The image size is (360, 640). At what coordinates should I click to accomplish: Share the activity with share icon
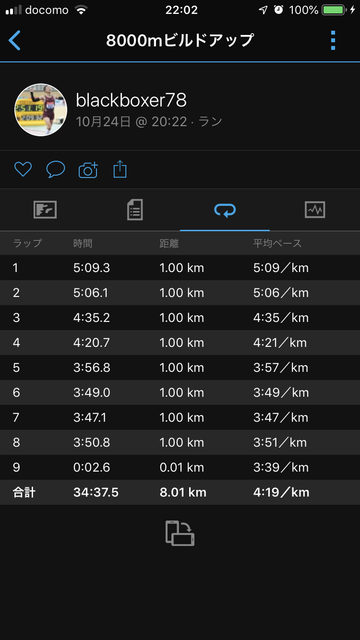pyautogui.click(x=120, y=169)
